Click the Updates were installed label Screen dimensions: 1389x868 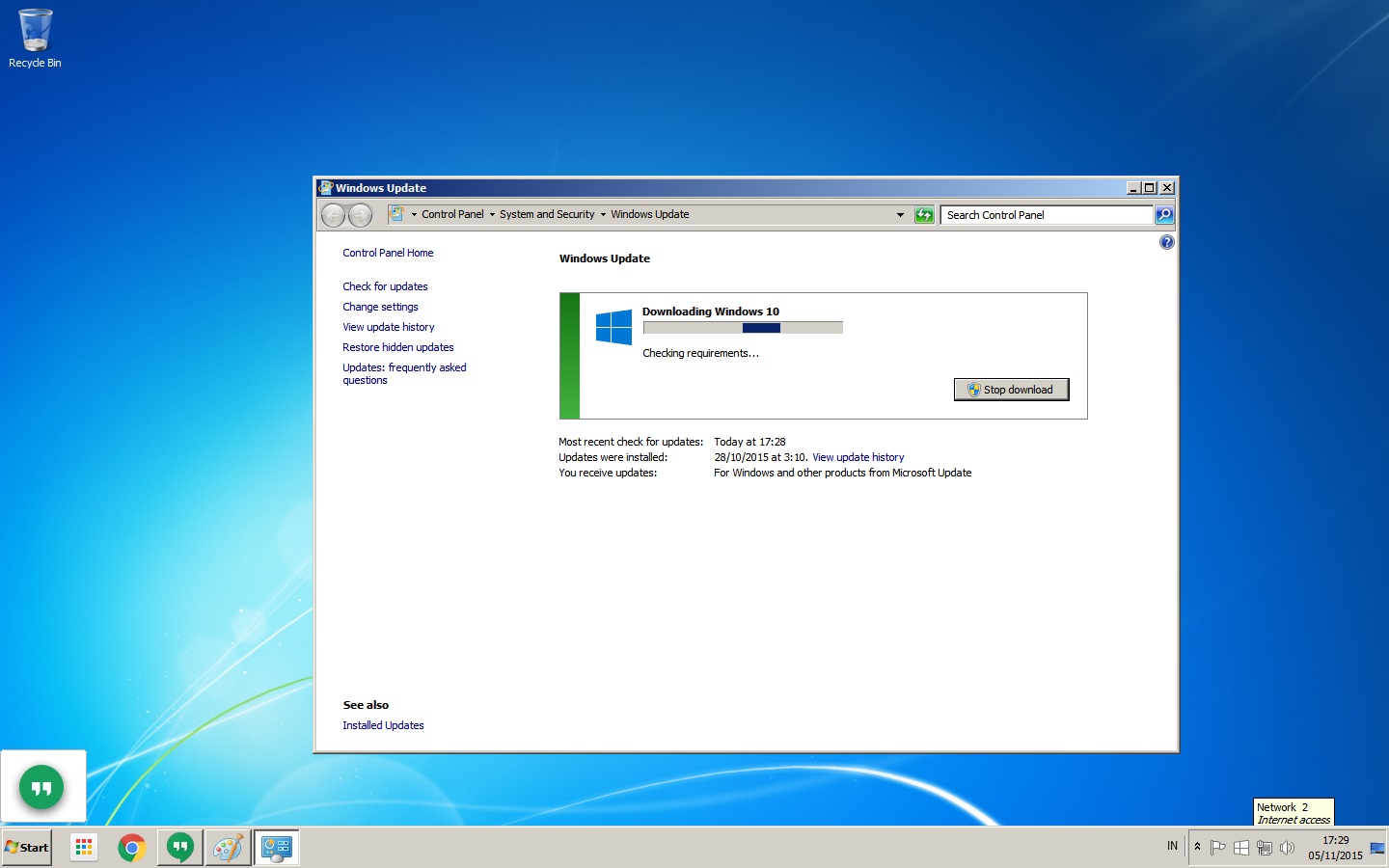pyautogui.click(x=613, y=457)
